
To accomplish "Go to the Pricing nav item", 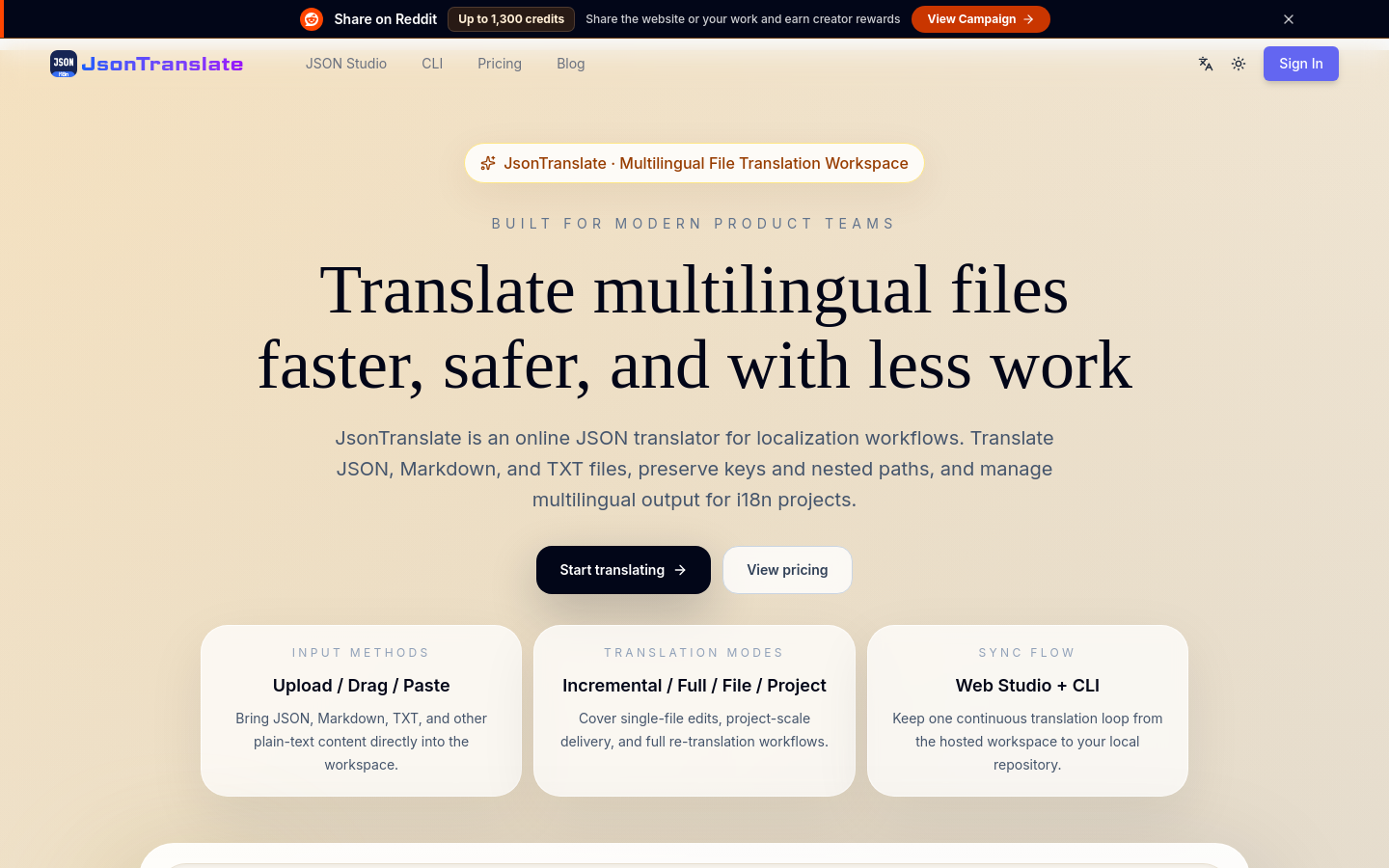I will click(x=500, y=64).
